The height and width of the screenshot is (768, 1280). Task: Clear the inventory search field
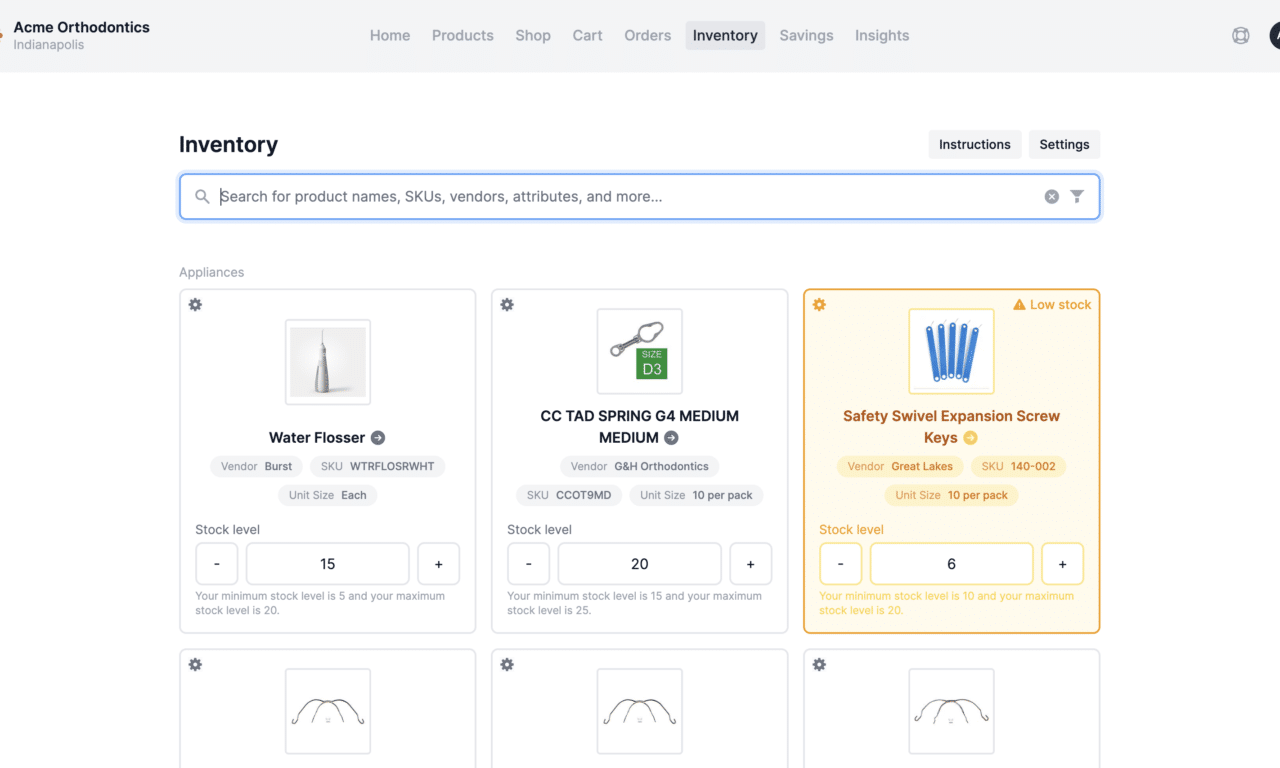point(1052,197)
